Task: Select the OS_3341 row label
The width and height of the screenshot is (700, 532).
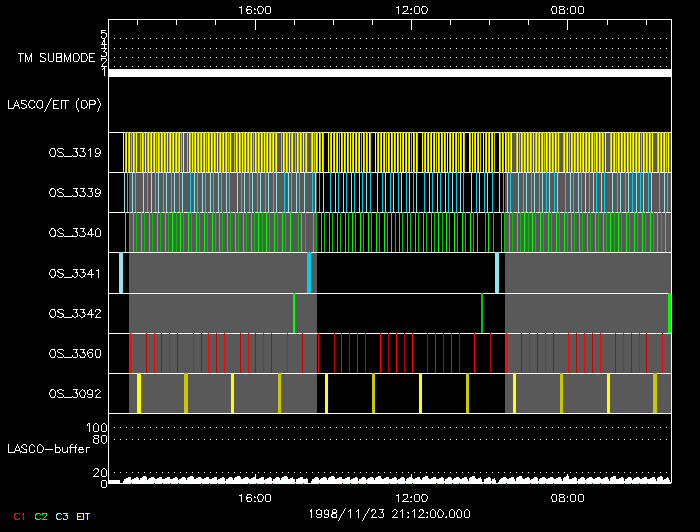Action: tap(75, 272)
